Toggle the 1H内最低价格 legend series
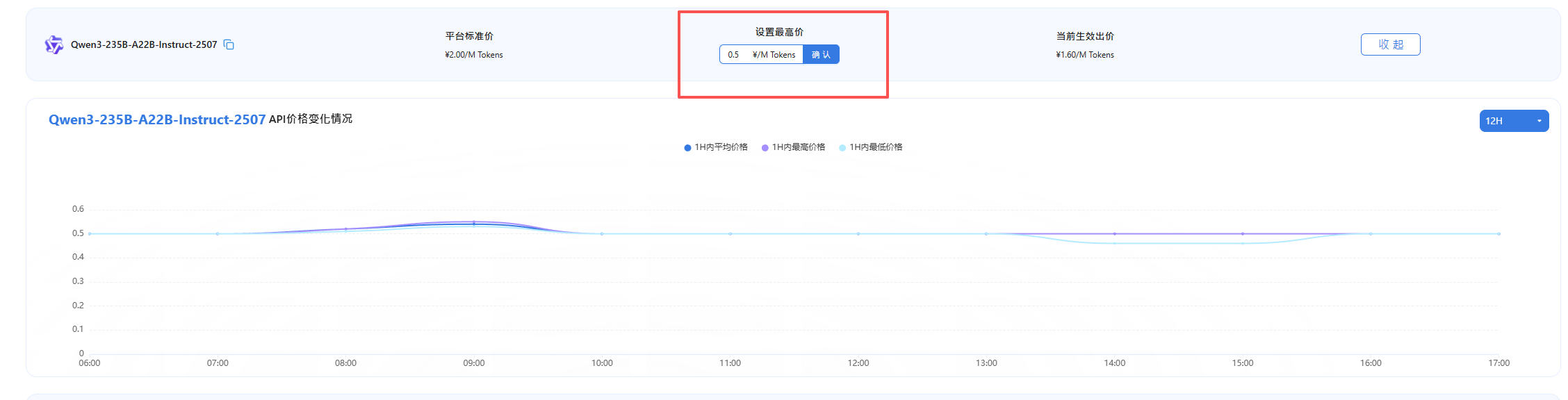 click(x=871, y=147)
